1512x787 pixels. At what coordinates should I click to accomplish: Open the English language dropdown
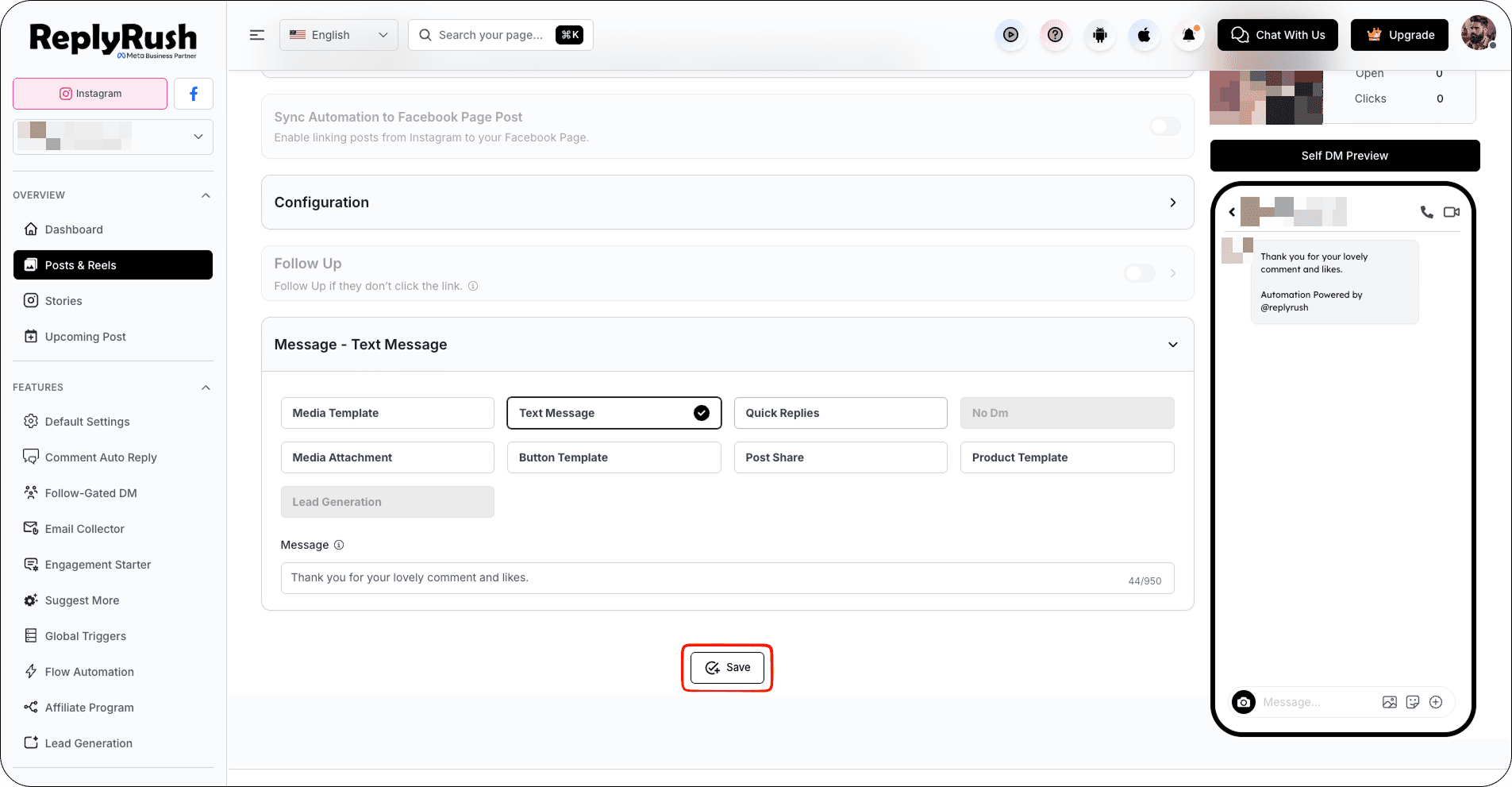coord(339,35)
